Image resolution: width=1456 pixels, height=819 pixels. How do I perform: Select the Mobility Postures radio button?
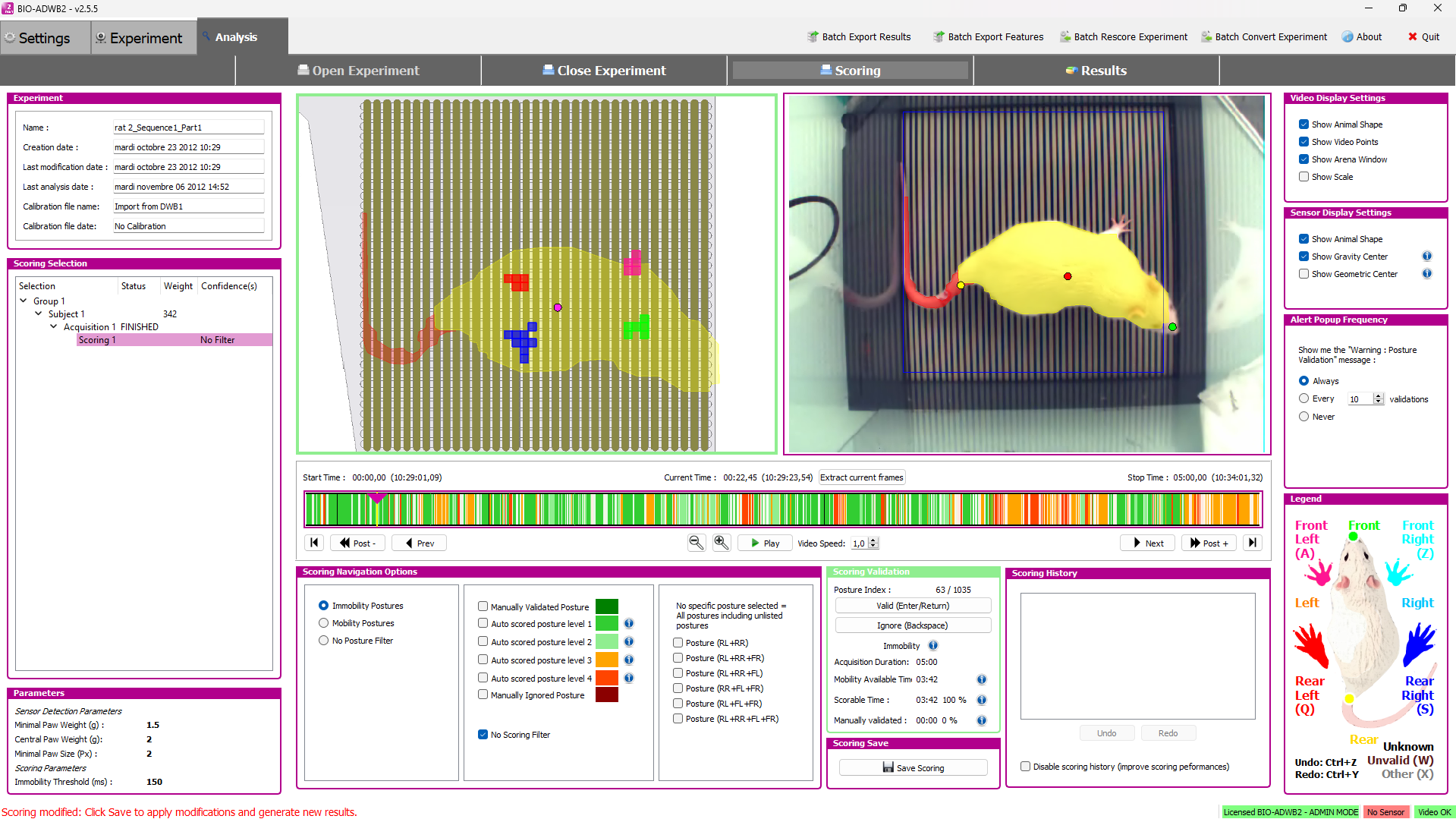click(x=324, y=623)
